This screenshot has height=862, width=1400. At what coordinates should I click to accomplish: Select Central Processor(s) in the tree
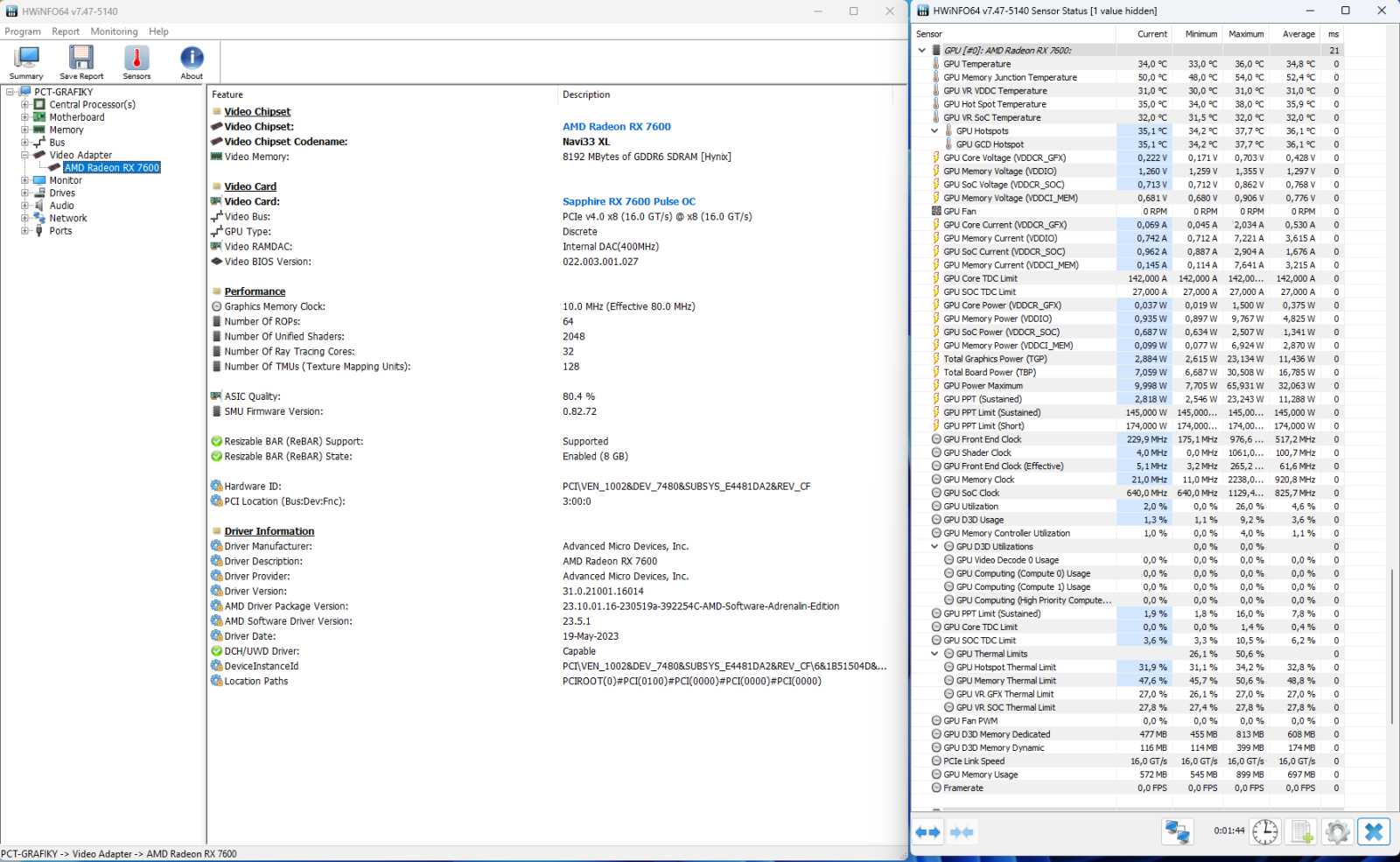tap(92, 104)
